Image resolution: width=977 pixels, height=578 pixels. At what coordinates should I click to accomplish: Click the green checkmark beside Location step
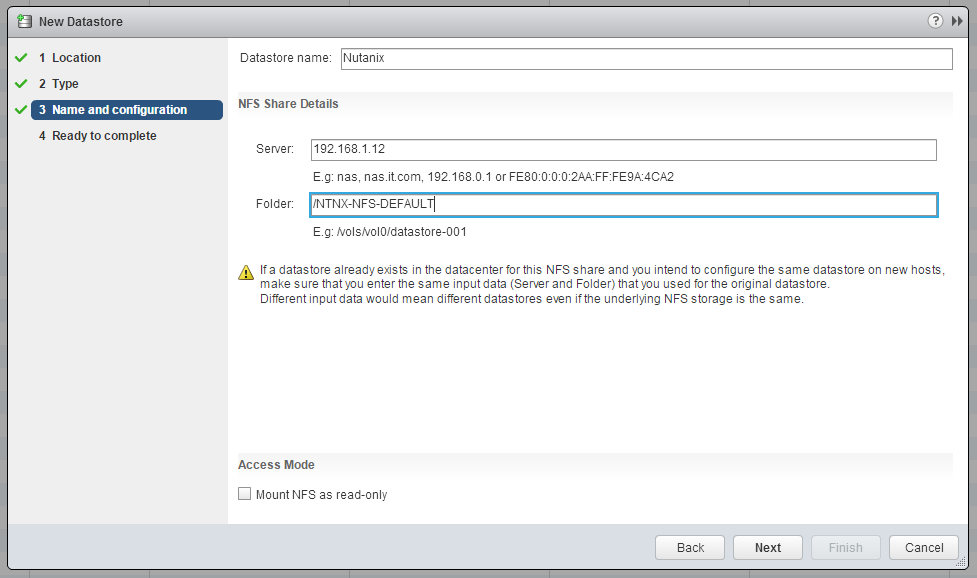point(20,58)
